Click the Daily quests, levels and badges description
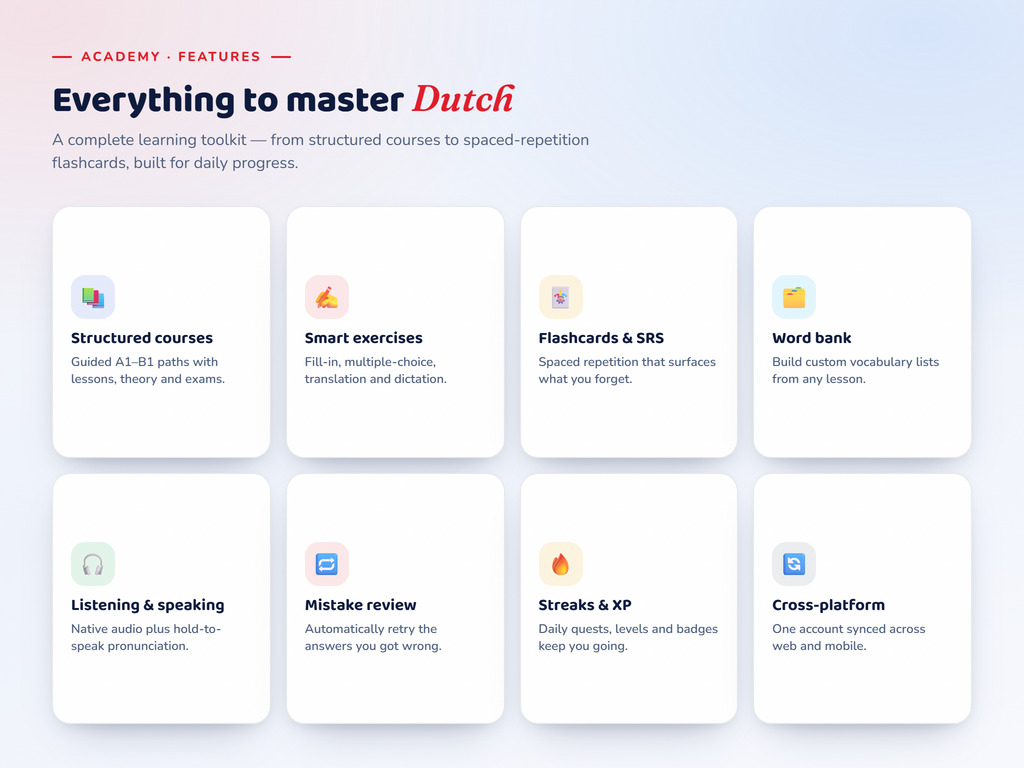 click(628, 637)
